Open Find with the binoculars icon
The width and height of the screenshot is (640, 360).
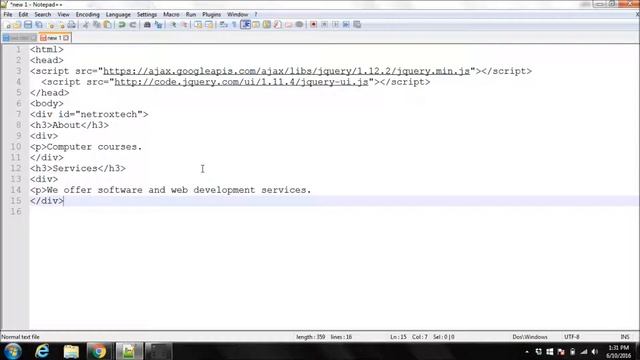[x=147, y=25]
